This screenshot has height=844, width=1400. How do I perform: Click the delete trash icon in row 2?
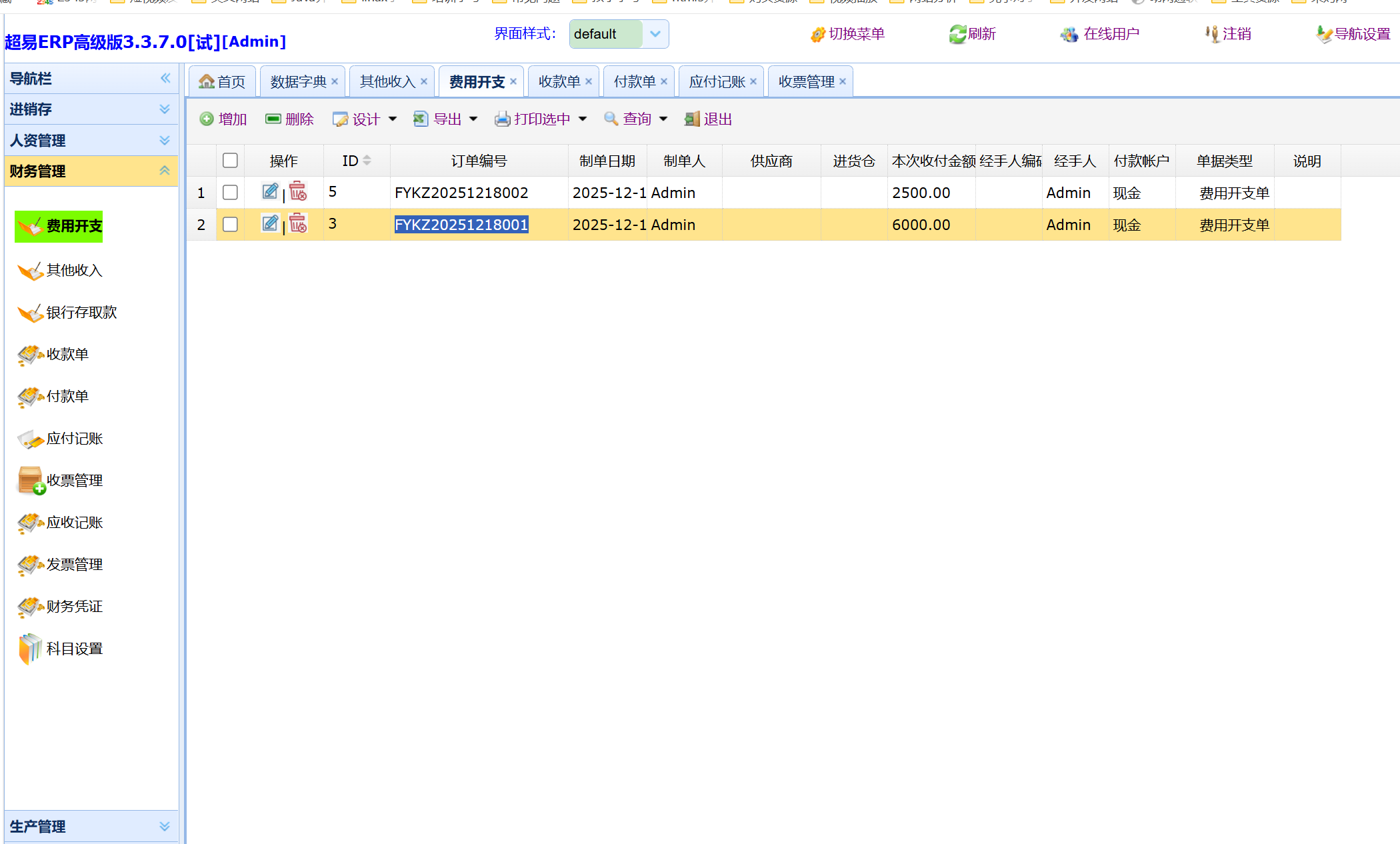tap(298, 224)
